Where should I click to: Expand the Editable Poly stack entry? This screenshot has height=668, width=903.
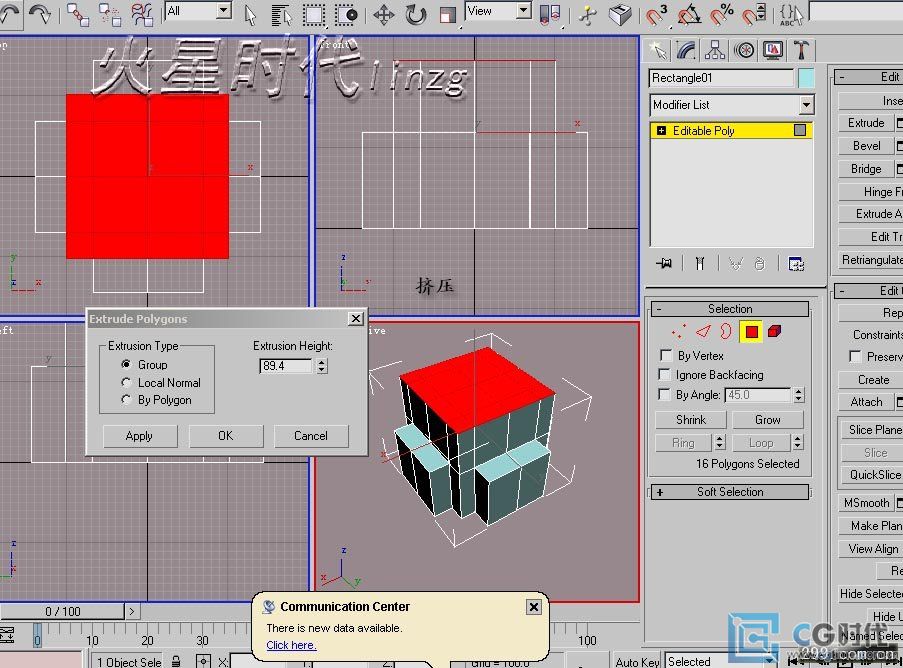click(661, 131)
